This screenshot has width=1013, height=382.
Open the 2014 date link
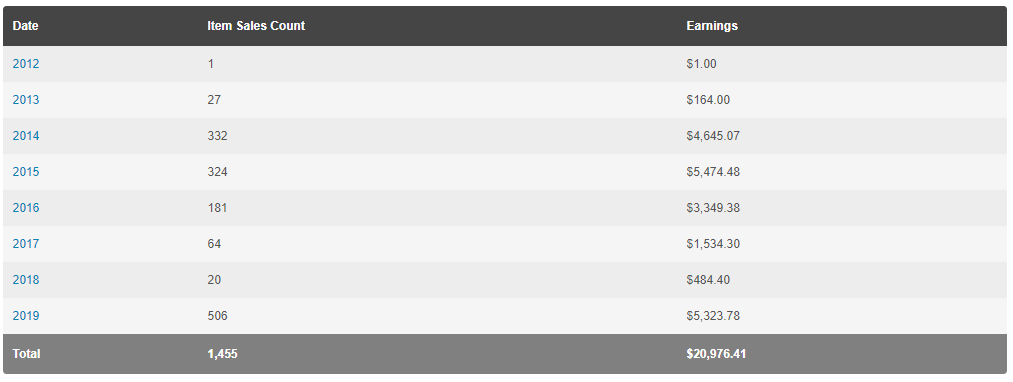coord(26,136)
